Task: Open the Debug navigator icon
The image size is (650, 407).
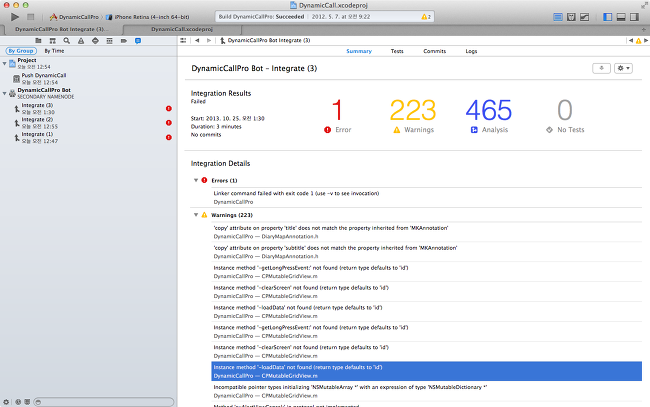Action: pyautogui.click(x=109, y=41)
